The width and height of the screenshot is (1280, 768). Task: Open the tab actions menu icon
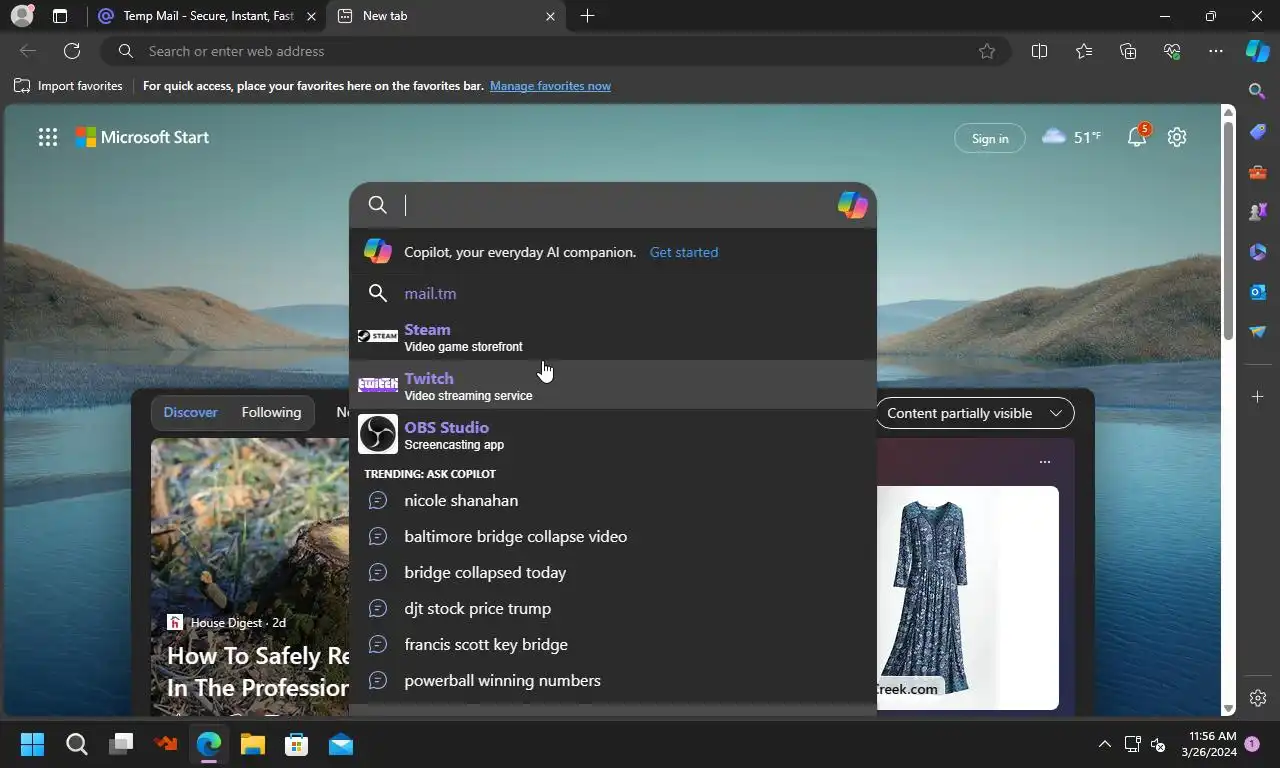(60, 16)
